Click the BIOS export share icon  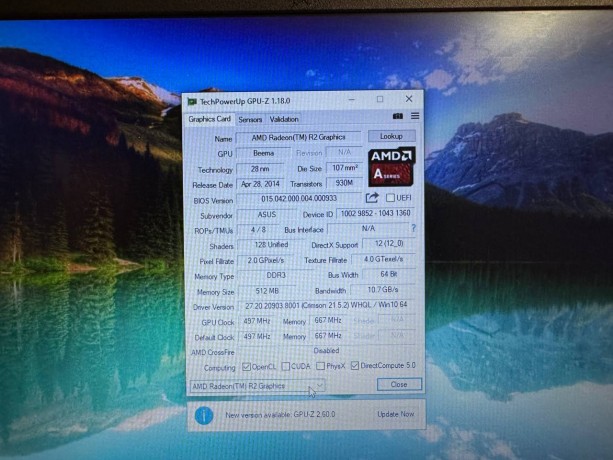point(372,198)
